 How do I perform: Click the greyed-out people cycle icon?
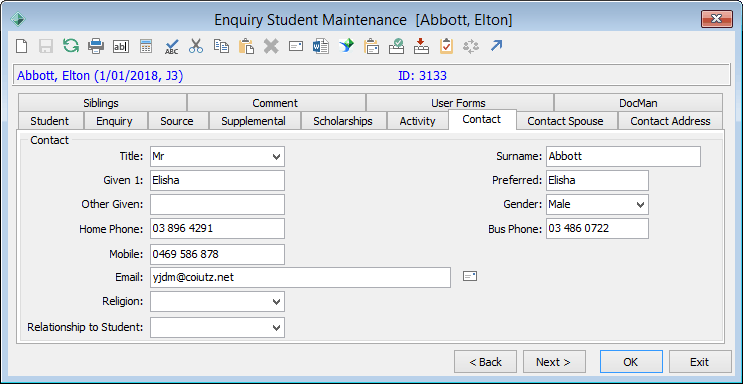pyautogui.click(x=471, y=46)
